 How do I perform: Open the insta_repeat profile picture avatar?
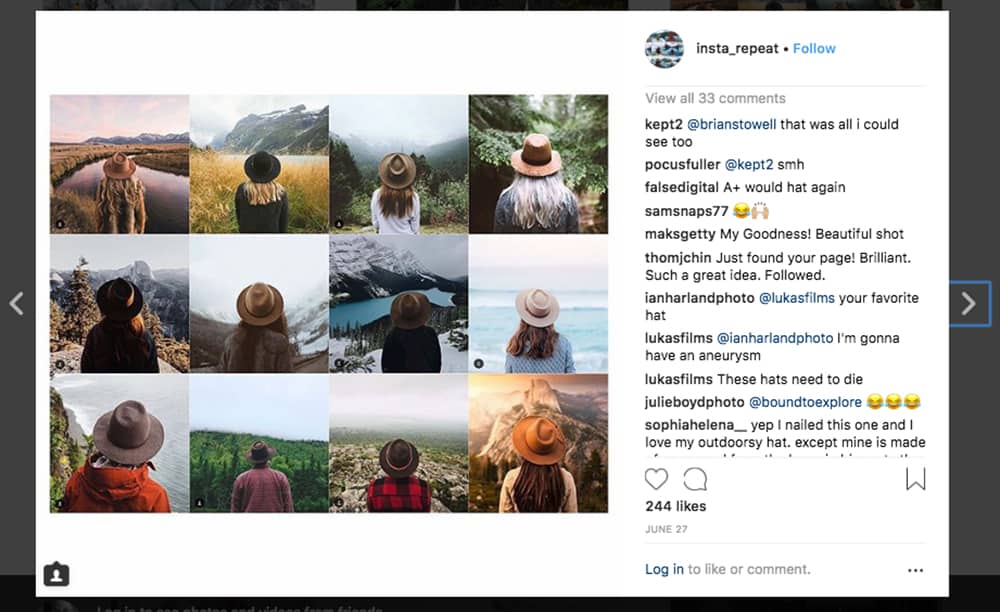coord(664,49)
